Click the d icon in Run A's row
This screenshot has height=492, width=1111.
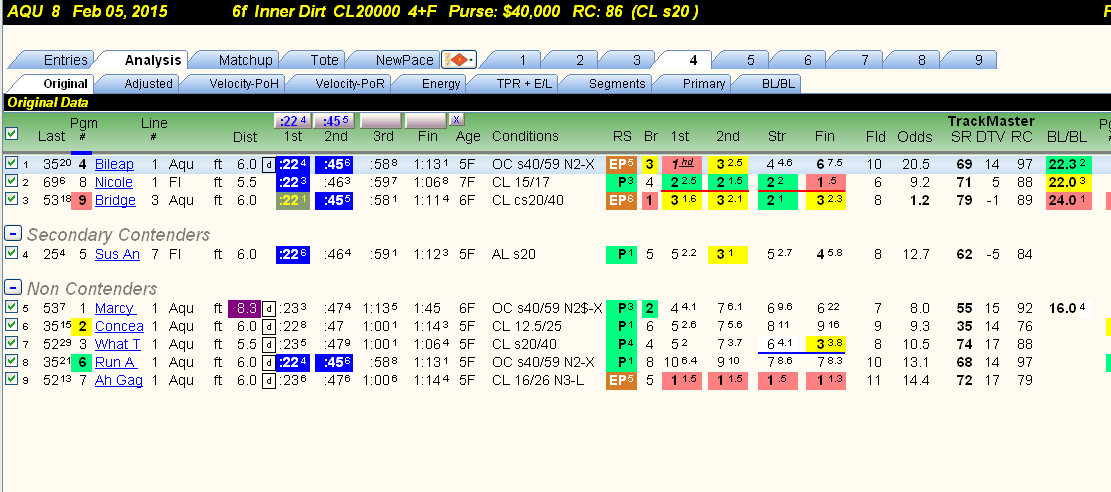pos(269,362)
